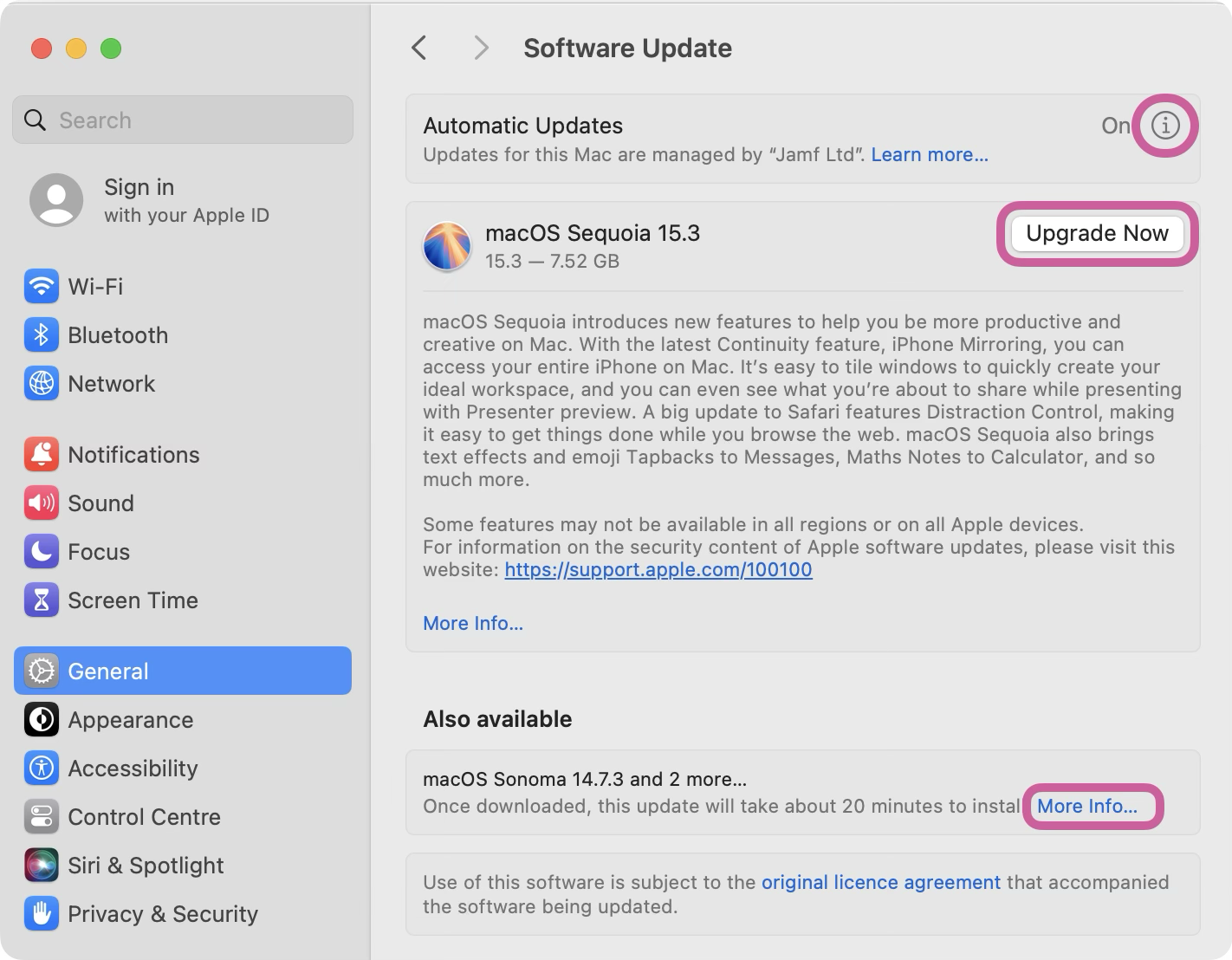This screenshot has height=960, width=1232.
Task: Open the Learn more link
Action: [x=930, y=154]
